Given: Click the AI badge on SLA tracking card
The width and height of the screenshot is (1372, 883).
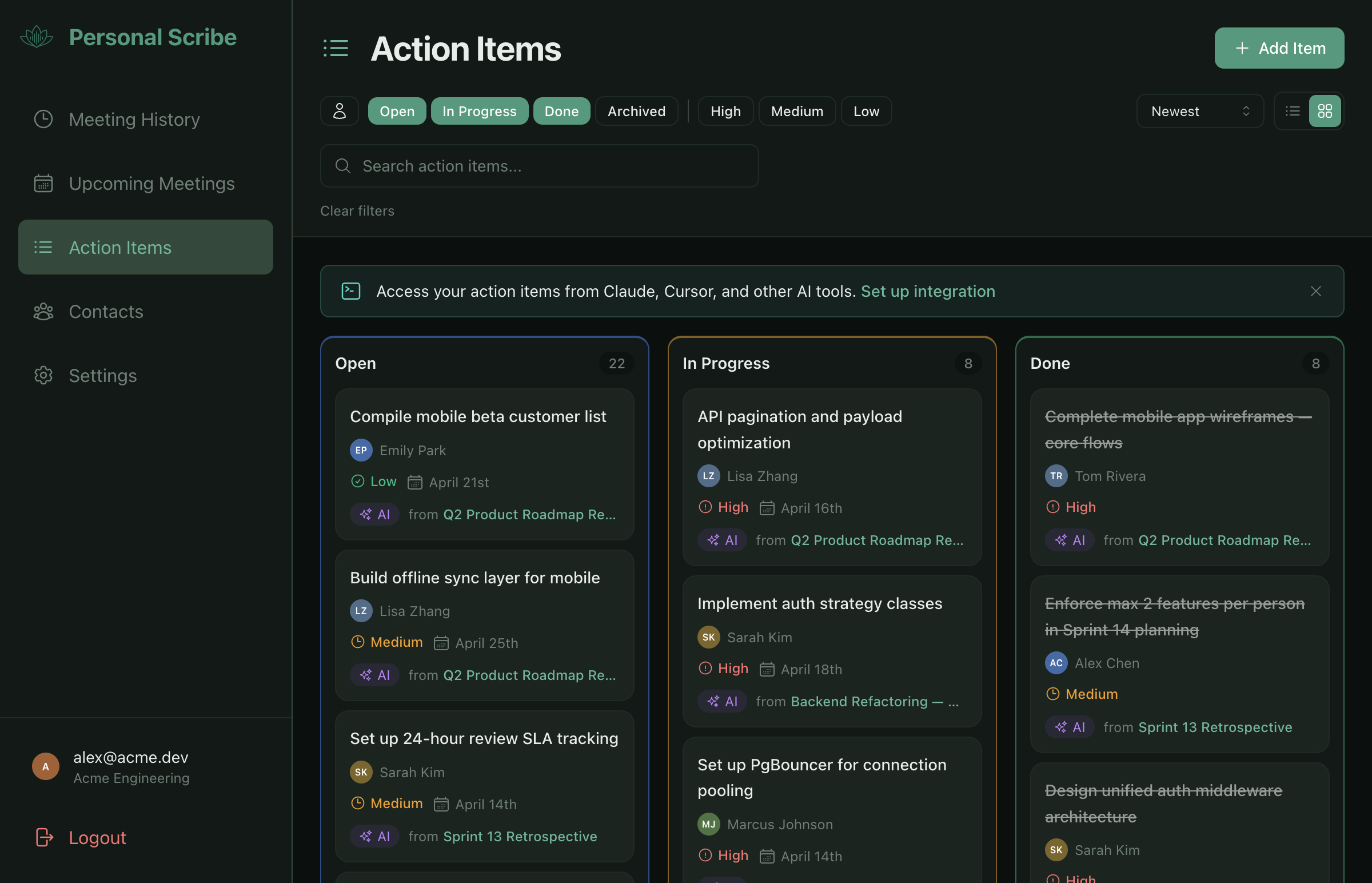Looking at the screenshot, I should point(375,837).
